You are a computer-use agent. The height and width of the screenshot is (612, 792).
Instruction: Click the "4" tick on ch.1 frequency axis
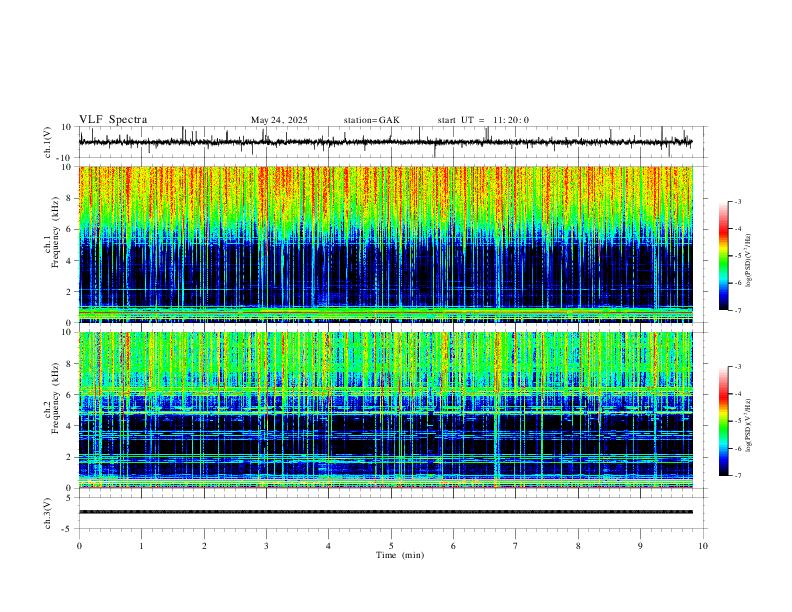(70, 261)
